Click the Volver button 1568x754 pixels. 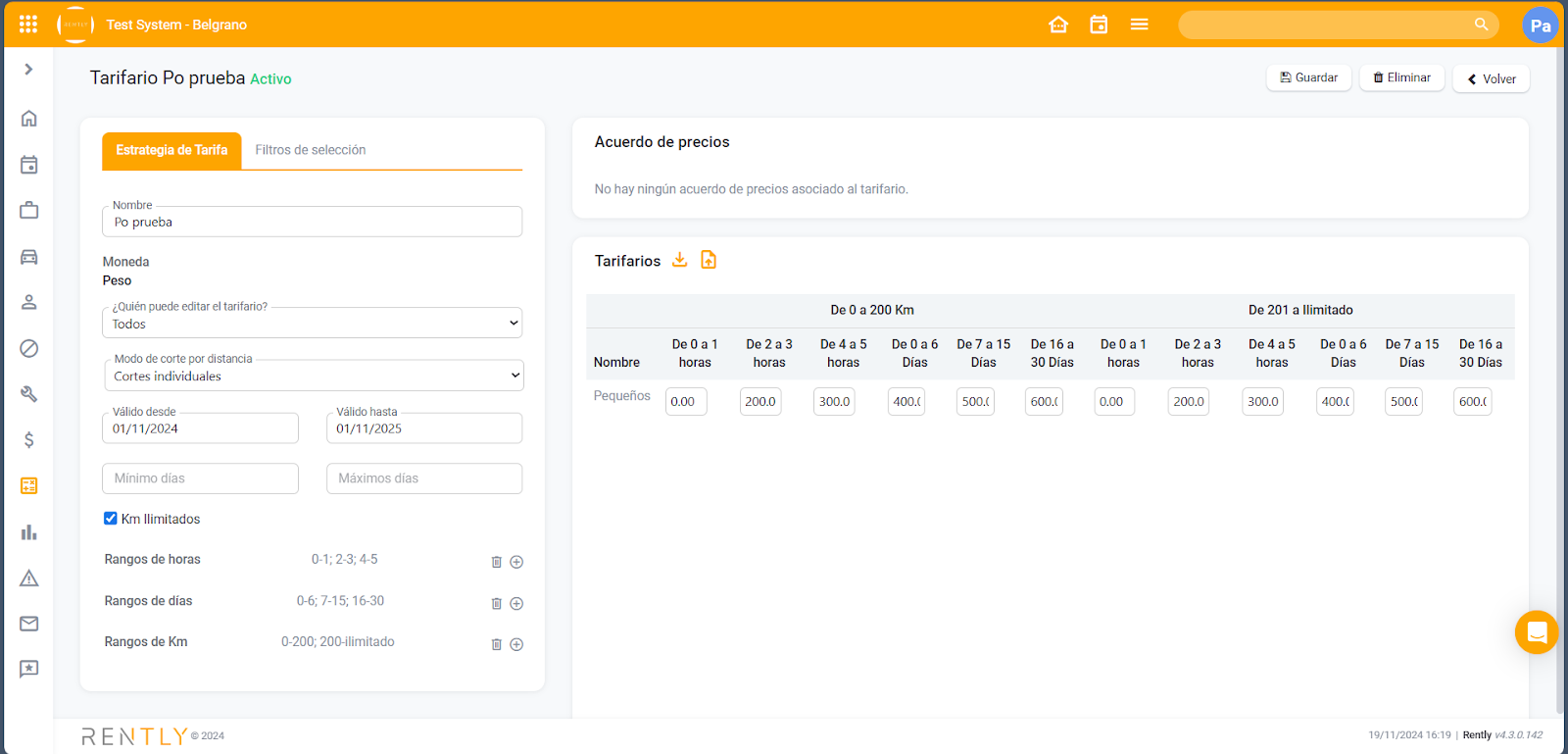point(1491,78)
